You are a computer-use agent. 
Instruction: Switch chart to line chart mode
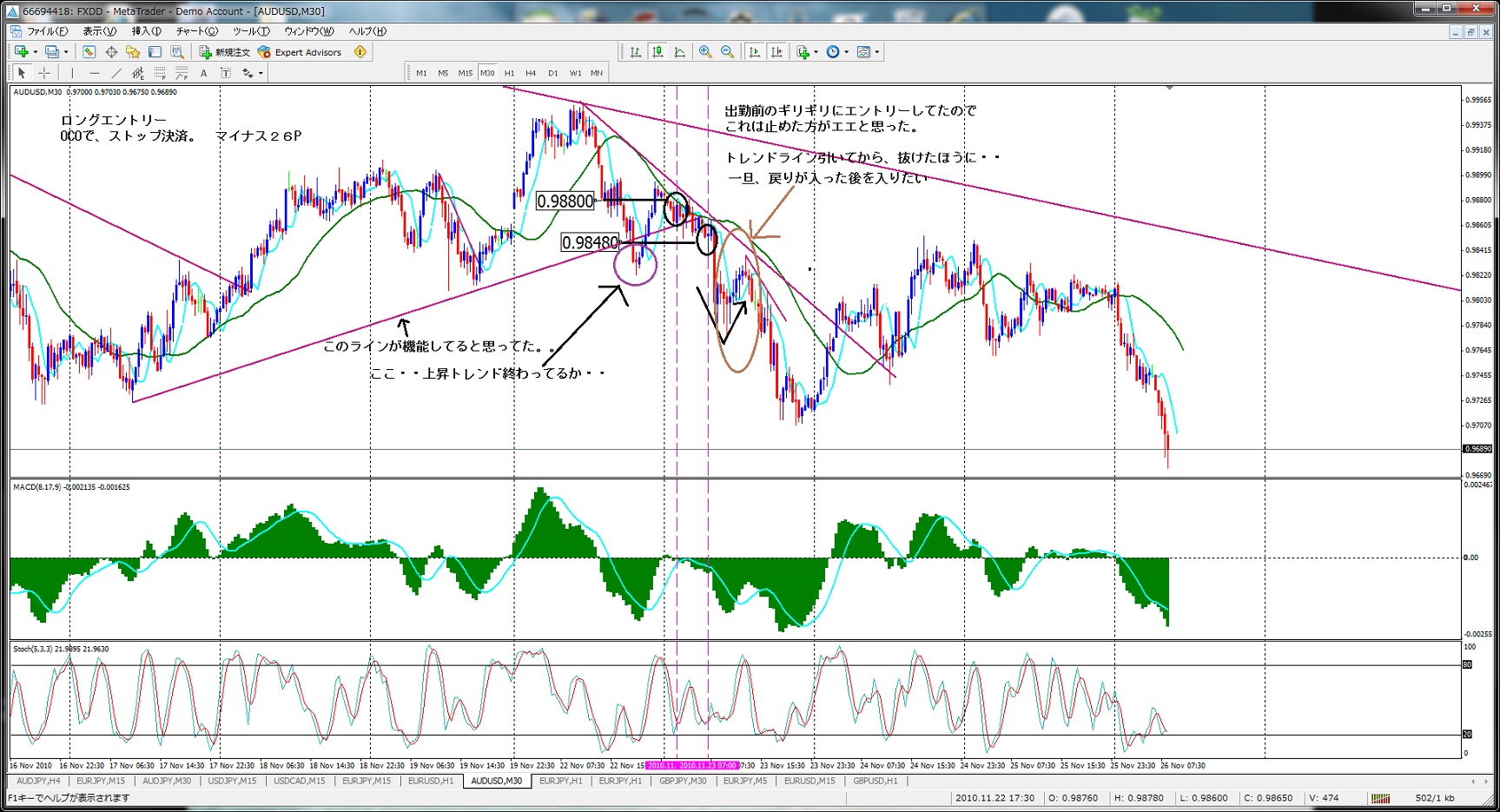point(680,52)
